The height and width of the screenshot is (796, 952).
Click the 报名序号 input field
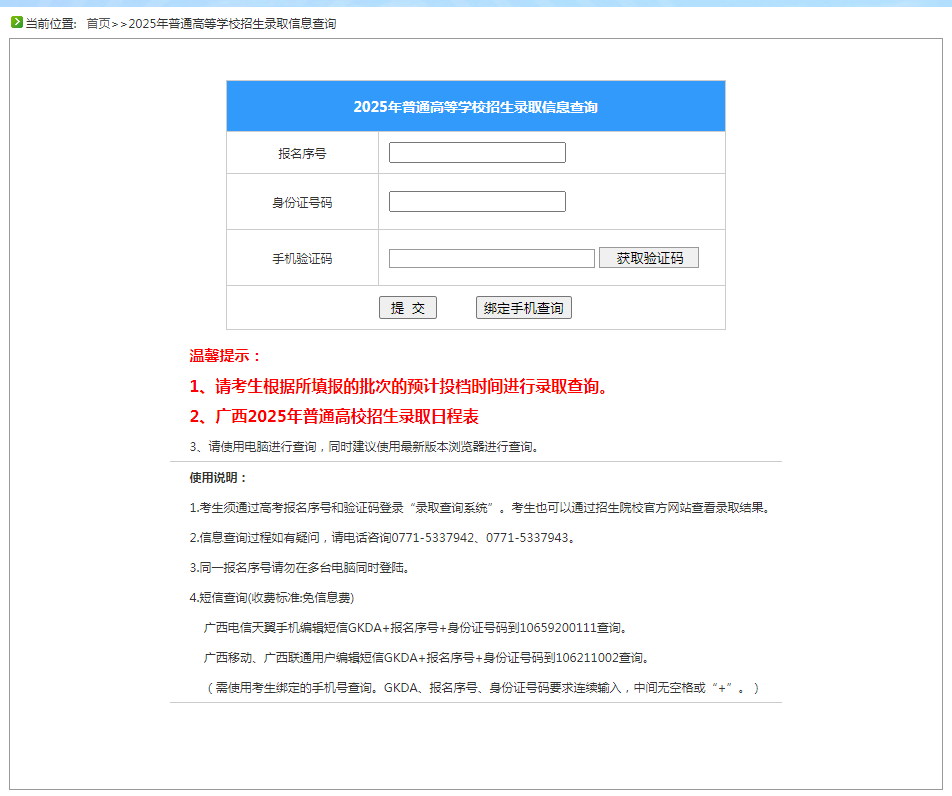[x=477, y=152]
